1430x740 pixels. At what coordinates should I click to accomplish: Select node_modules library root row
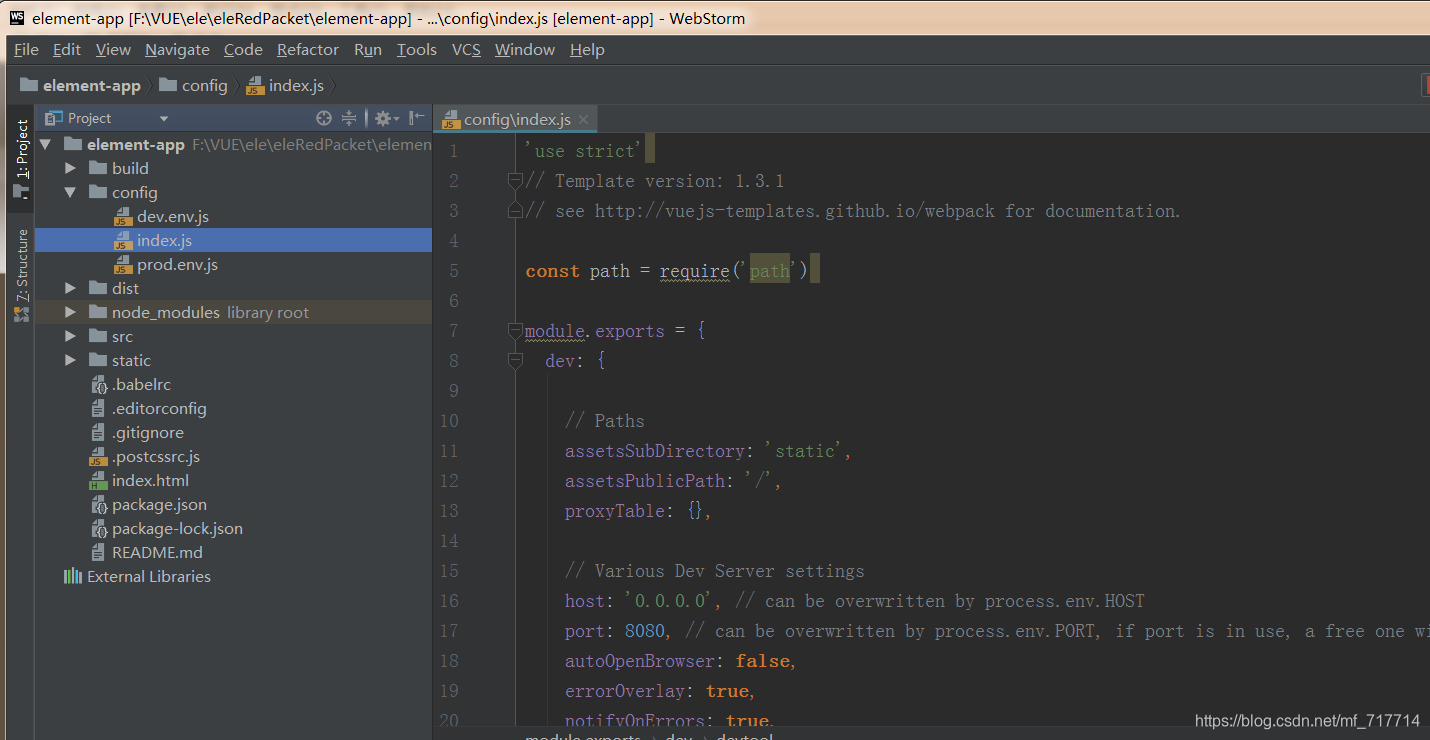(234, 312)
